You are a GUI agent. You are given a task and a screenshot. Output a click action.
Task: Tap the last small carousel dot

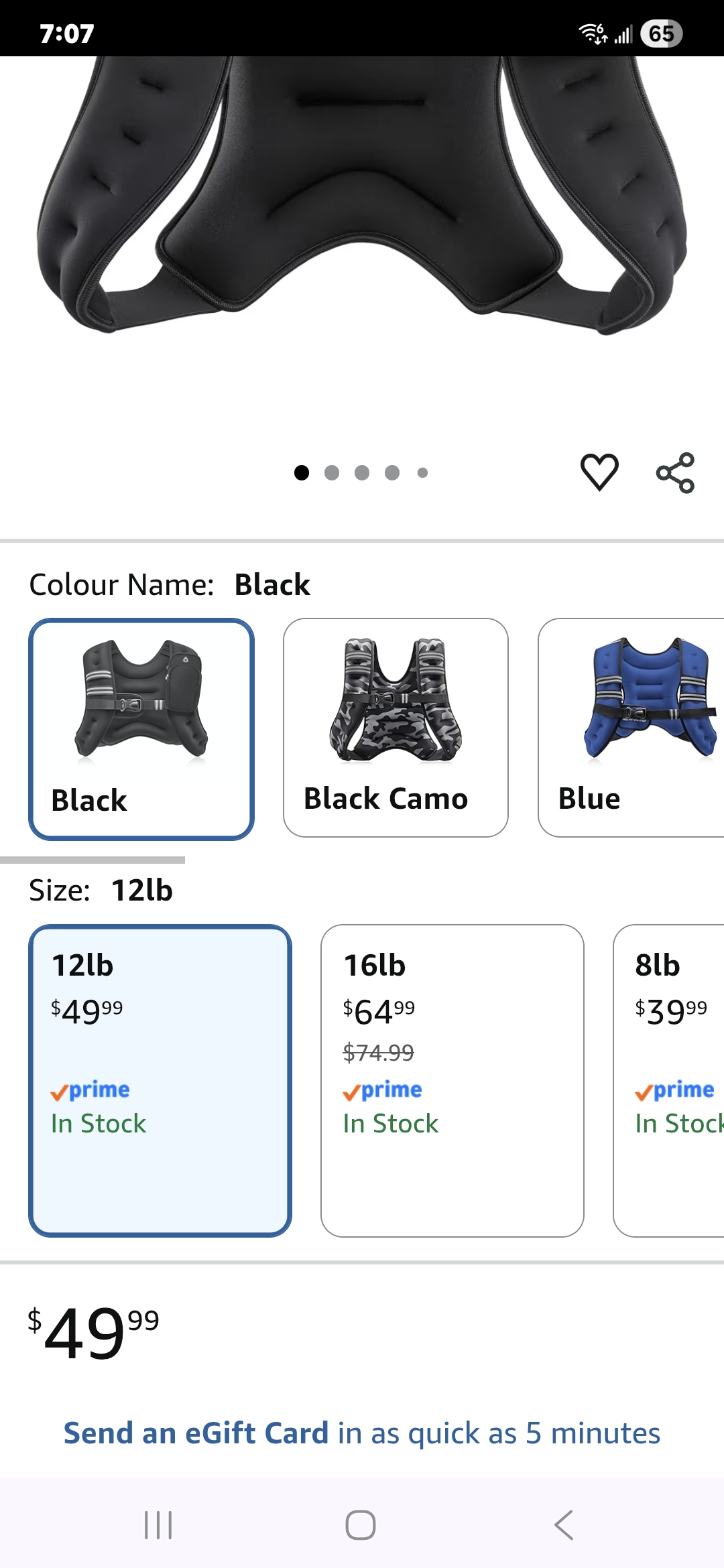(x=422, y=473)
